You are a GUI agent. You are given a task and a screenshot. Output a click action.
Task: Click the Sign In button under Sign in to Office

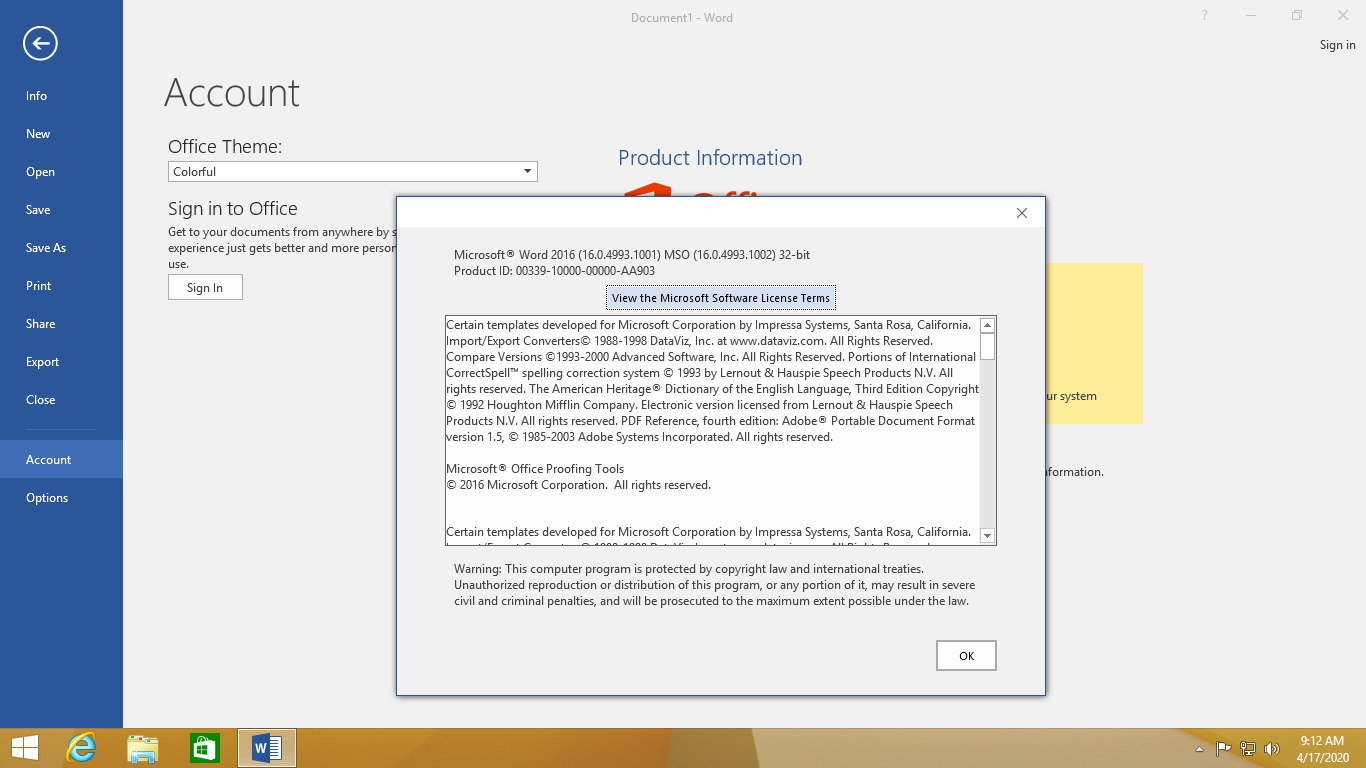[x=205, y=288]
